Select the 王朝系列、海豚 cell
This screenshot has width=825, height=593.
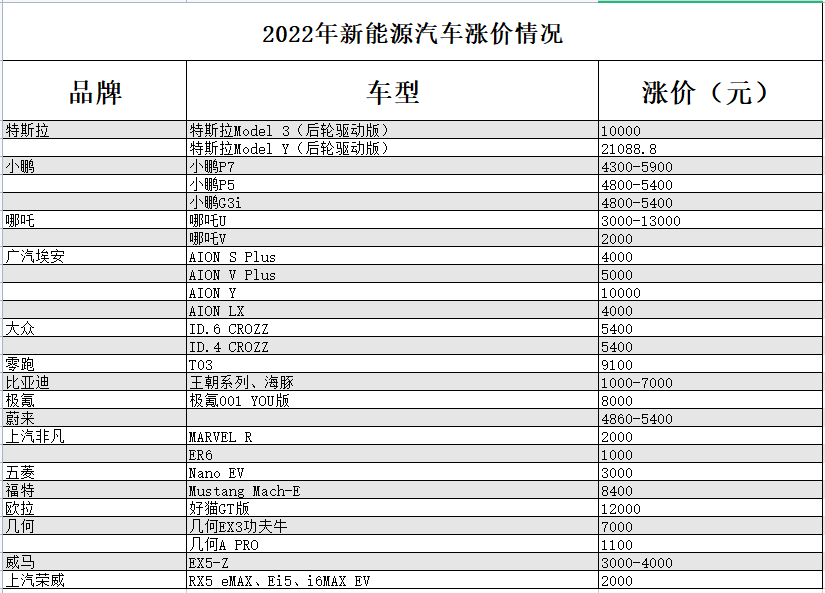[392, 383]
